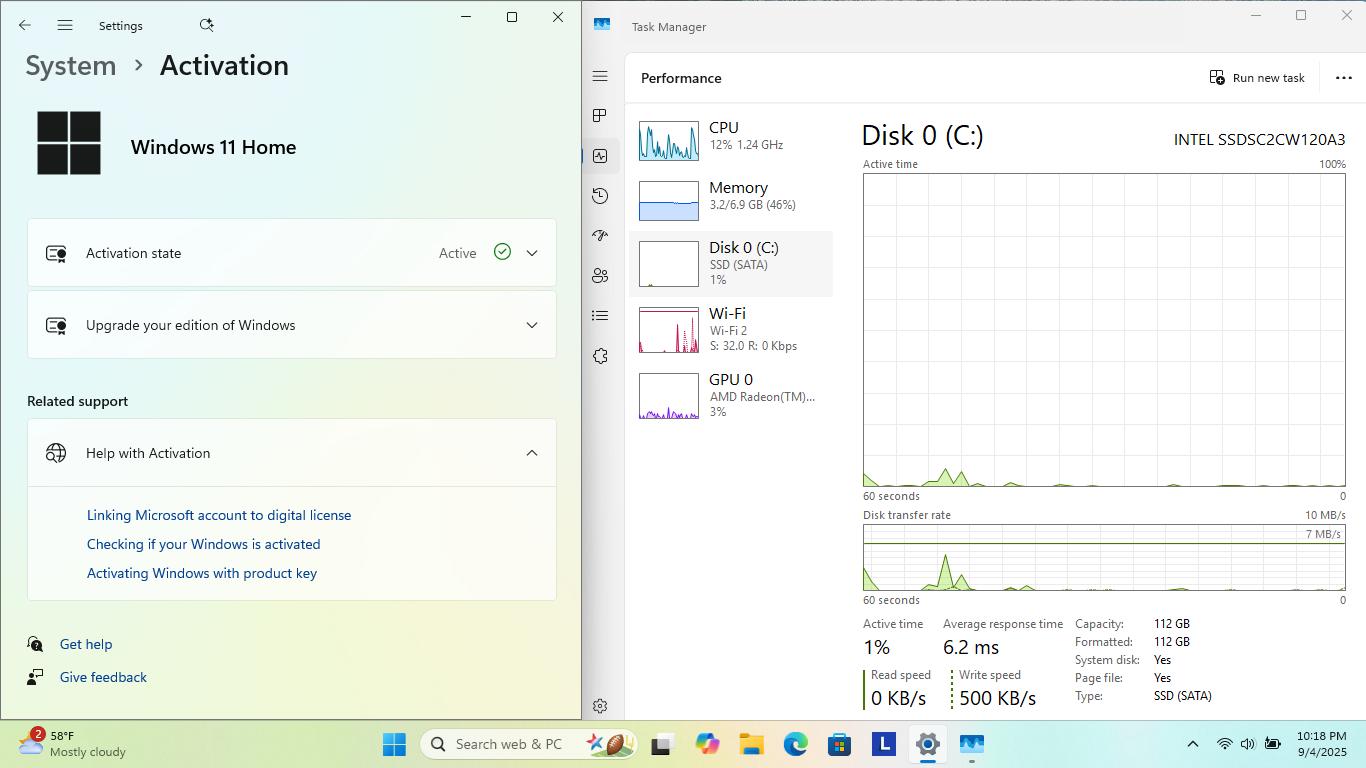Open Wi-Fi network tray icon

[1224, 744]
